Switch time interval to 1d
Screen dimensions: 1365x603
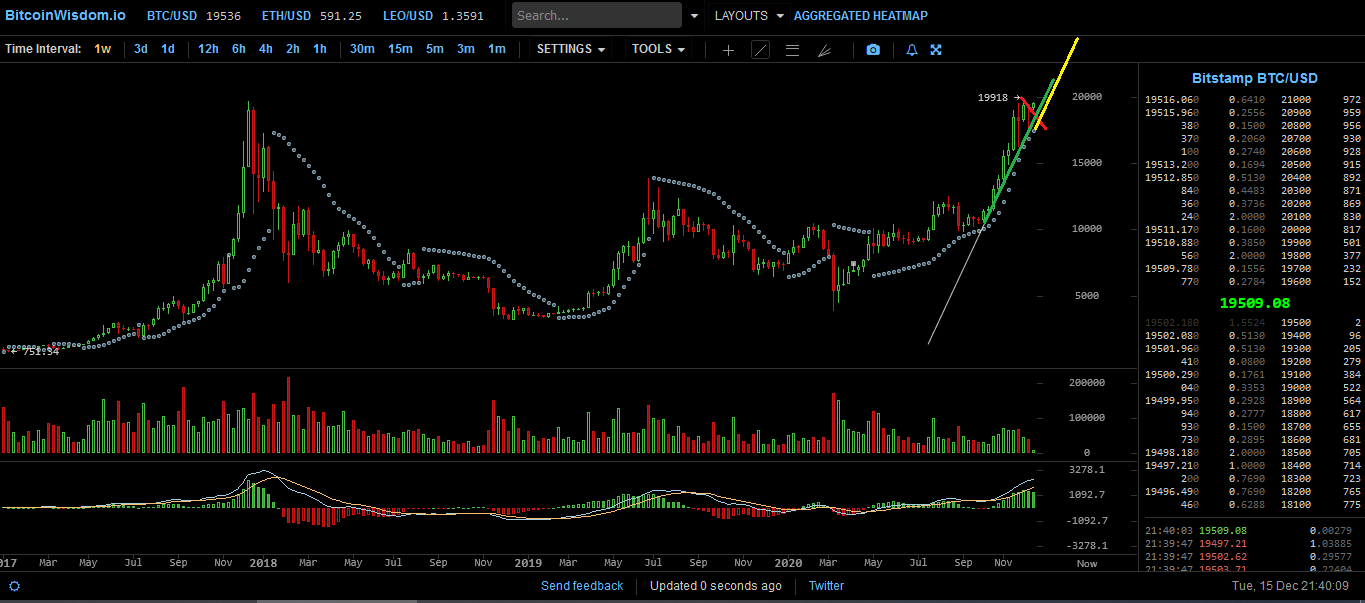(168, 49)
